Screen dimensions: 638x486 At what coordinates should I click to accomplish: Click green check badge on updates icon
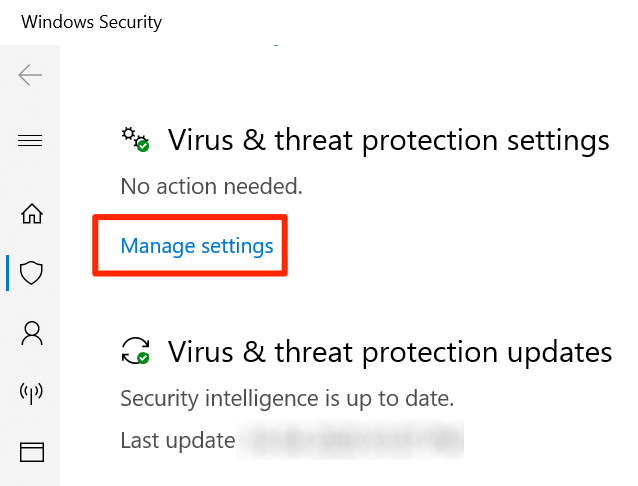[144, 357]
